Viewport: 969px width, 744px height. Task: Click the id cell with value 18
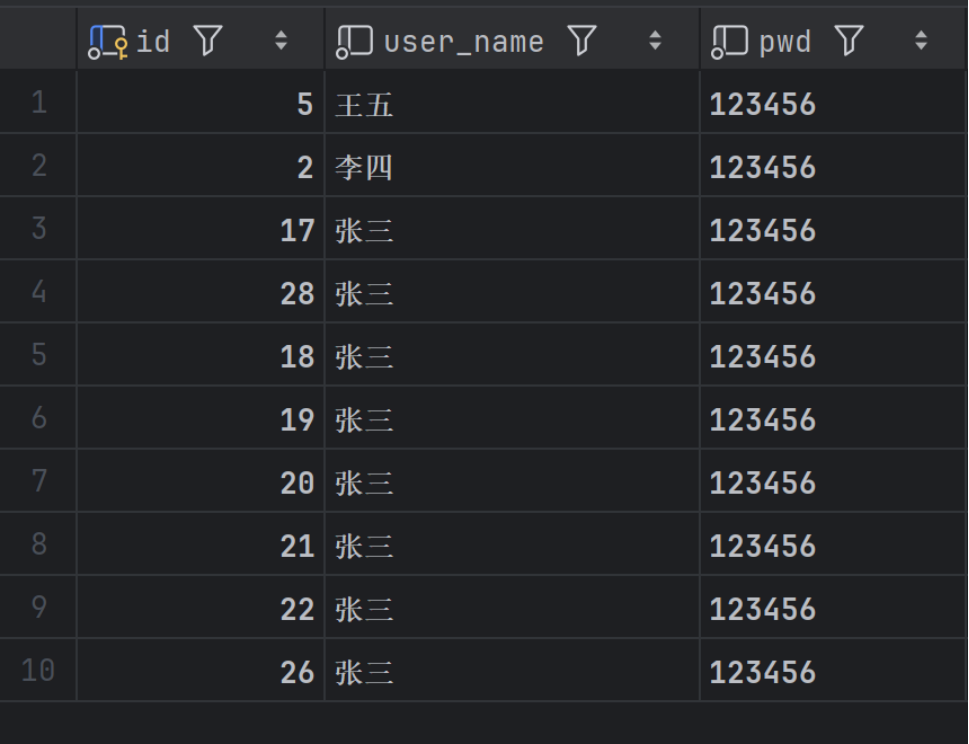point(201,355)
